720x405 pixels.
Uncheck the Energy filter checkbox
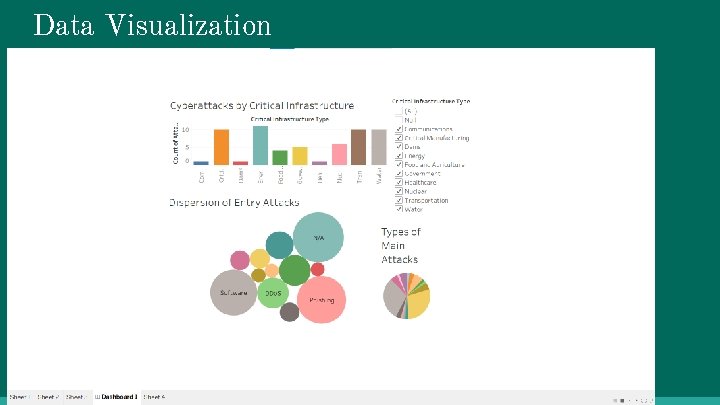coord(399,156)
